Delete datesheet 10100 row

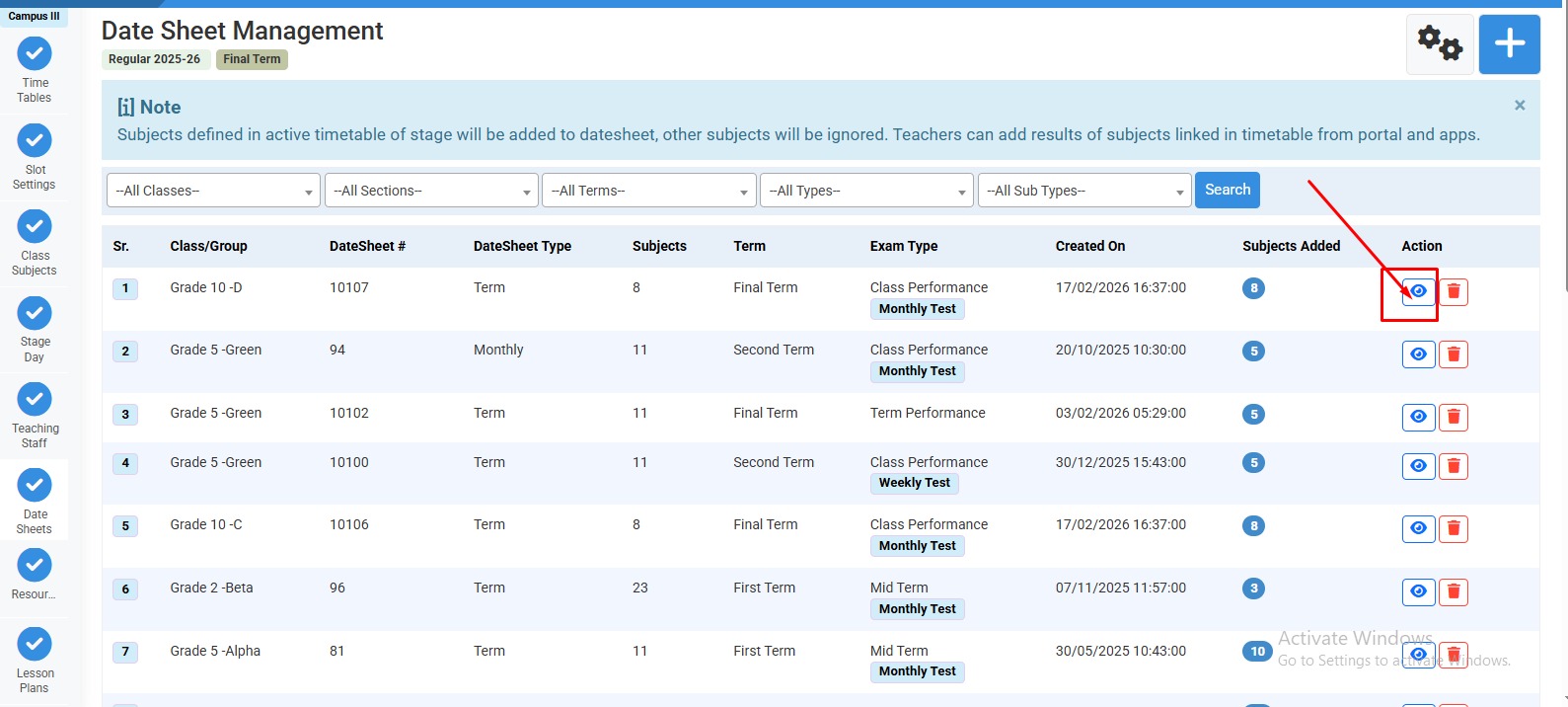click(1454, 466)
